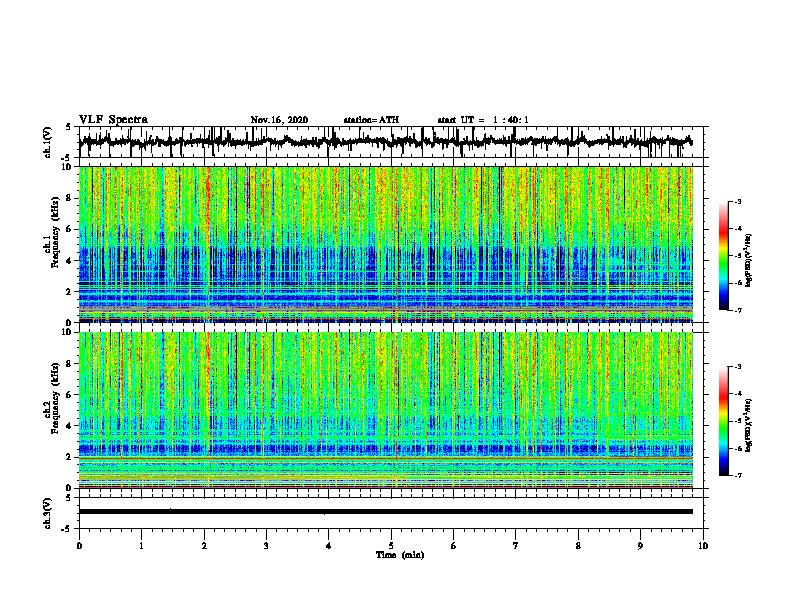This screenshot has width=792, height=612.
Task: Click the ch.2 color bar unit label
Action: click(x=749, y=425)
